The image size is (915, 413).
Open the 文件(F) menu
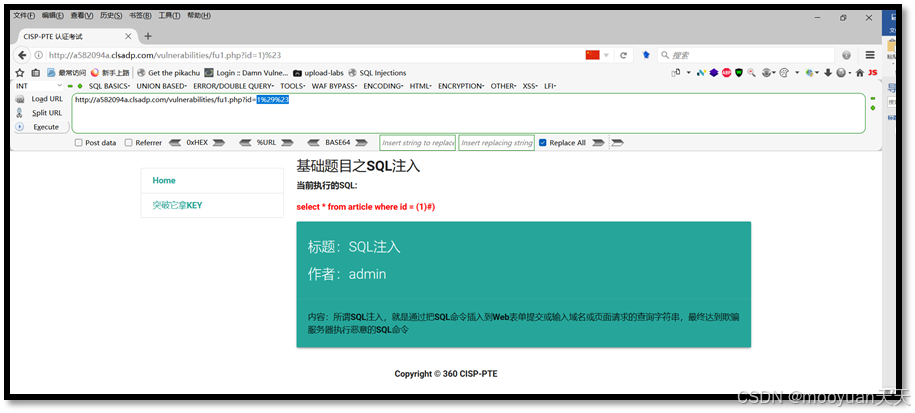point(24,16)
